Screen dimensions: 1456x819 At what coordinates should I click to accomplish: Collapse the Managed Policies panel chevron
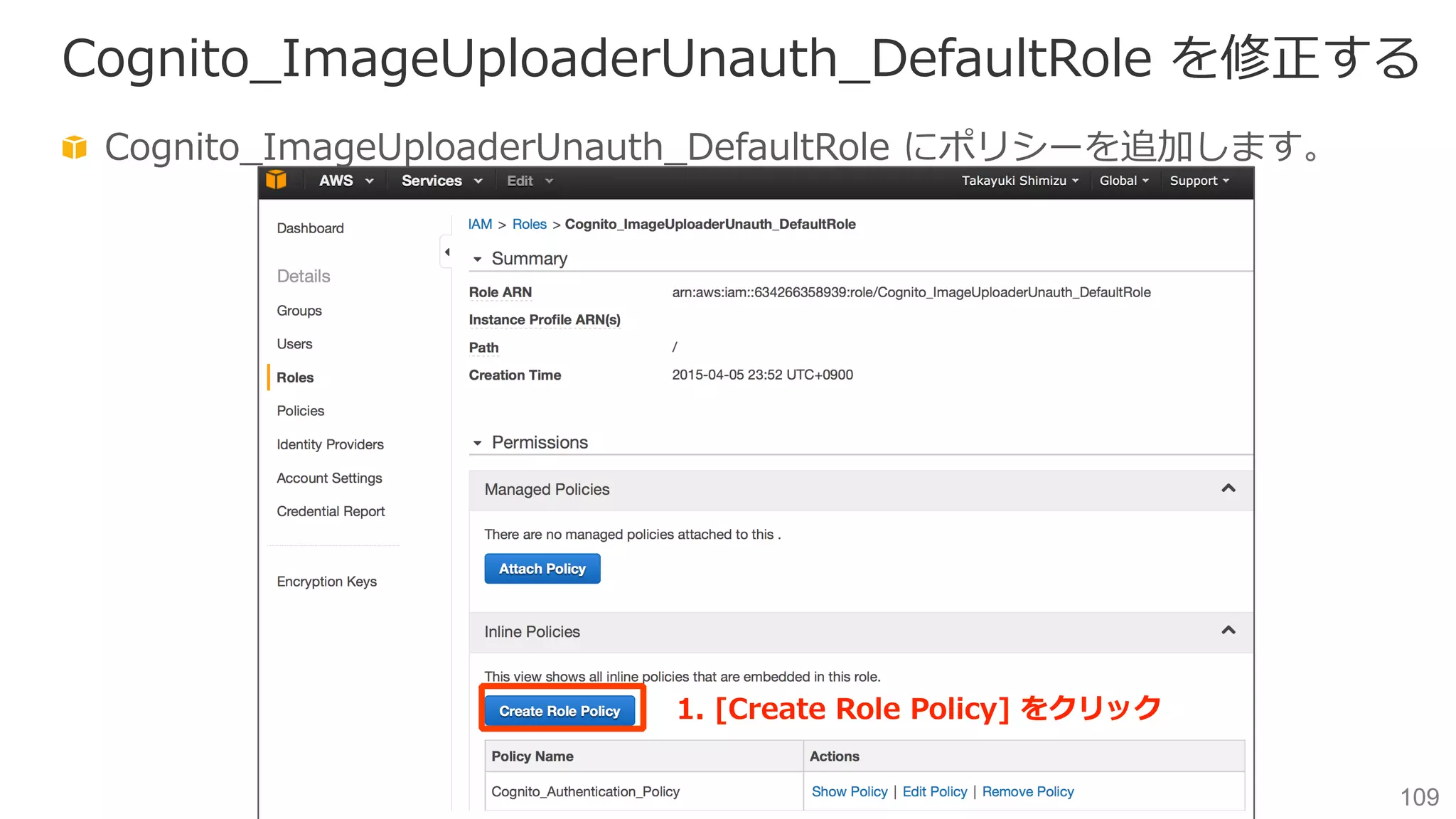[x=1228, y=488]
